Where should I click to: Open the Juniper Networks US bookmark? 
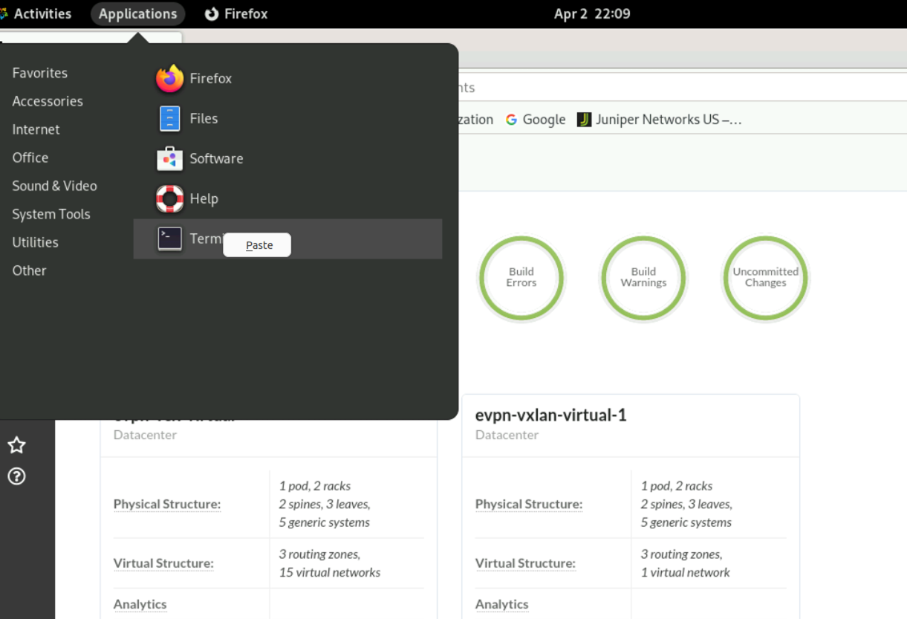660,120
